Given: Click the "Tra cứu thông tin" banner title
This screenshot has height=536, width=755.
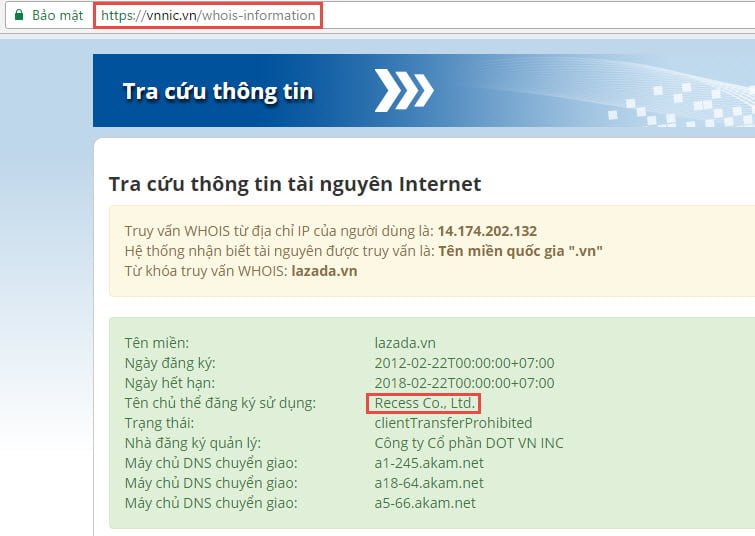Looking at the screenshot, I should point(217,92).
